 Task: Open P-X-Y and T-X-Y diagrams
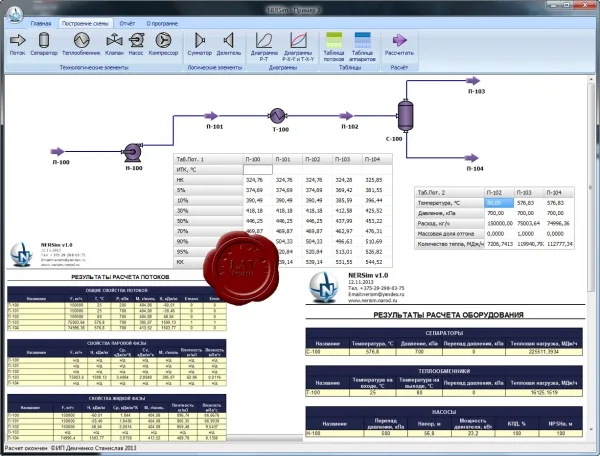point(298,47)
